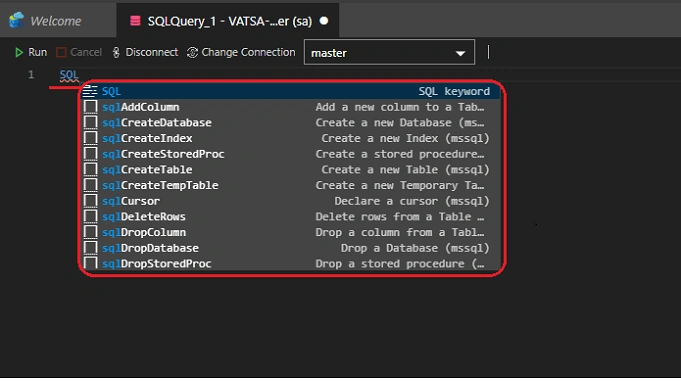Click the snippet icon beside sqlCursor
This screenshot has height=381, width=681.
pyautogui.click(x=90, y=201)
